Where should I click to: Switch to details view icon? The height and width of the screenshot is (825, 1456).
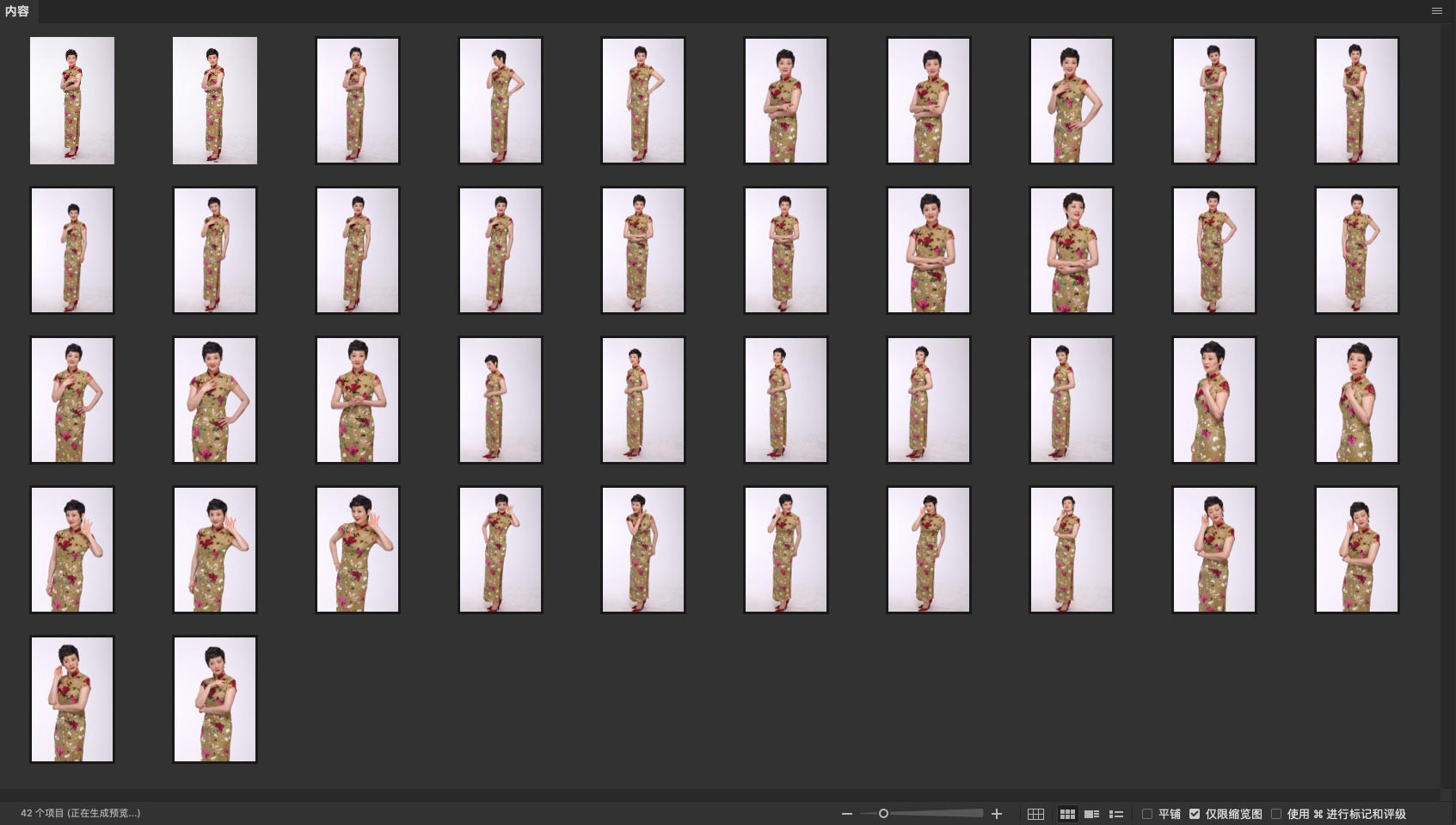point(1092,814)
